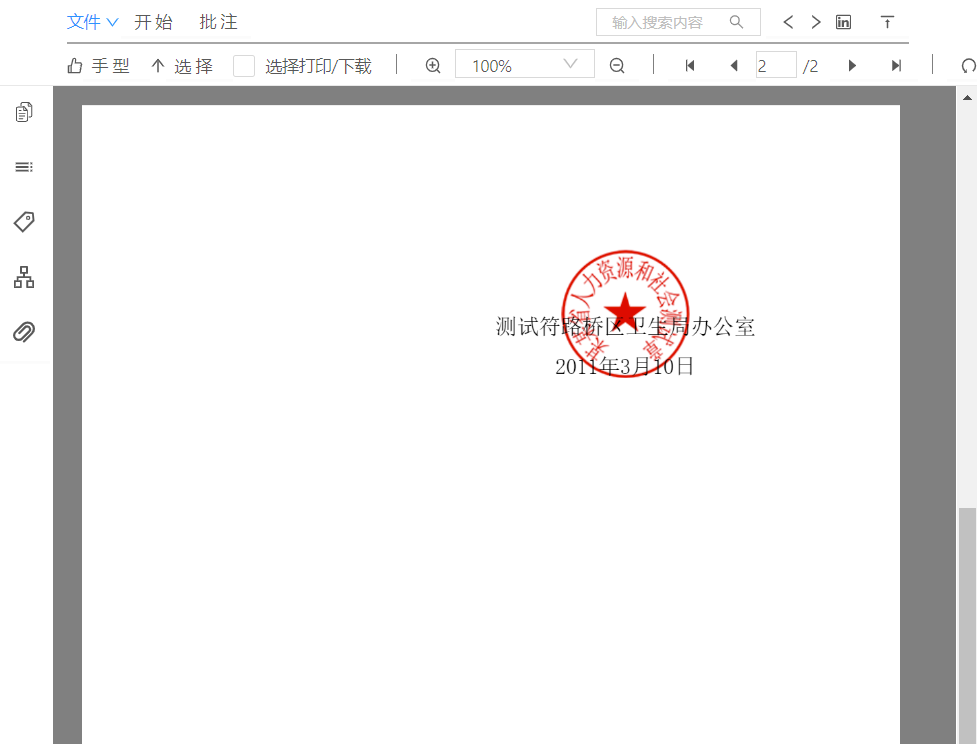Screen dimensions: 977x744
Task: Jump to the last page
Action: [x=896, y=65]
